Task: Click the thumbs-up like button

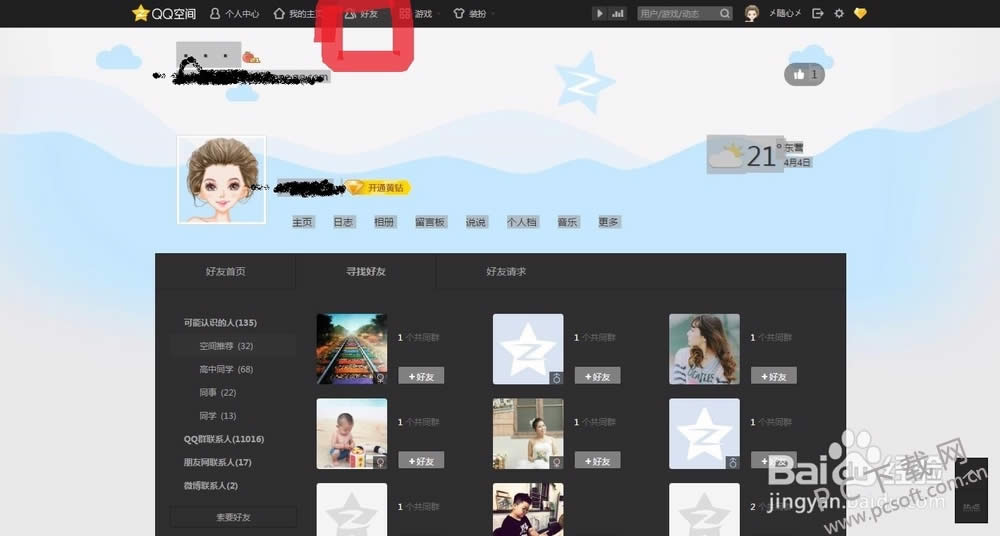Action: point(804,75)
